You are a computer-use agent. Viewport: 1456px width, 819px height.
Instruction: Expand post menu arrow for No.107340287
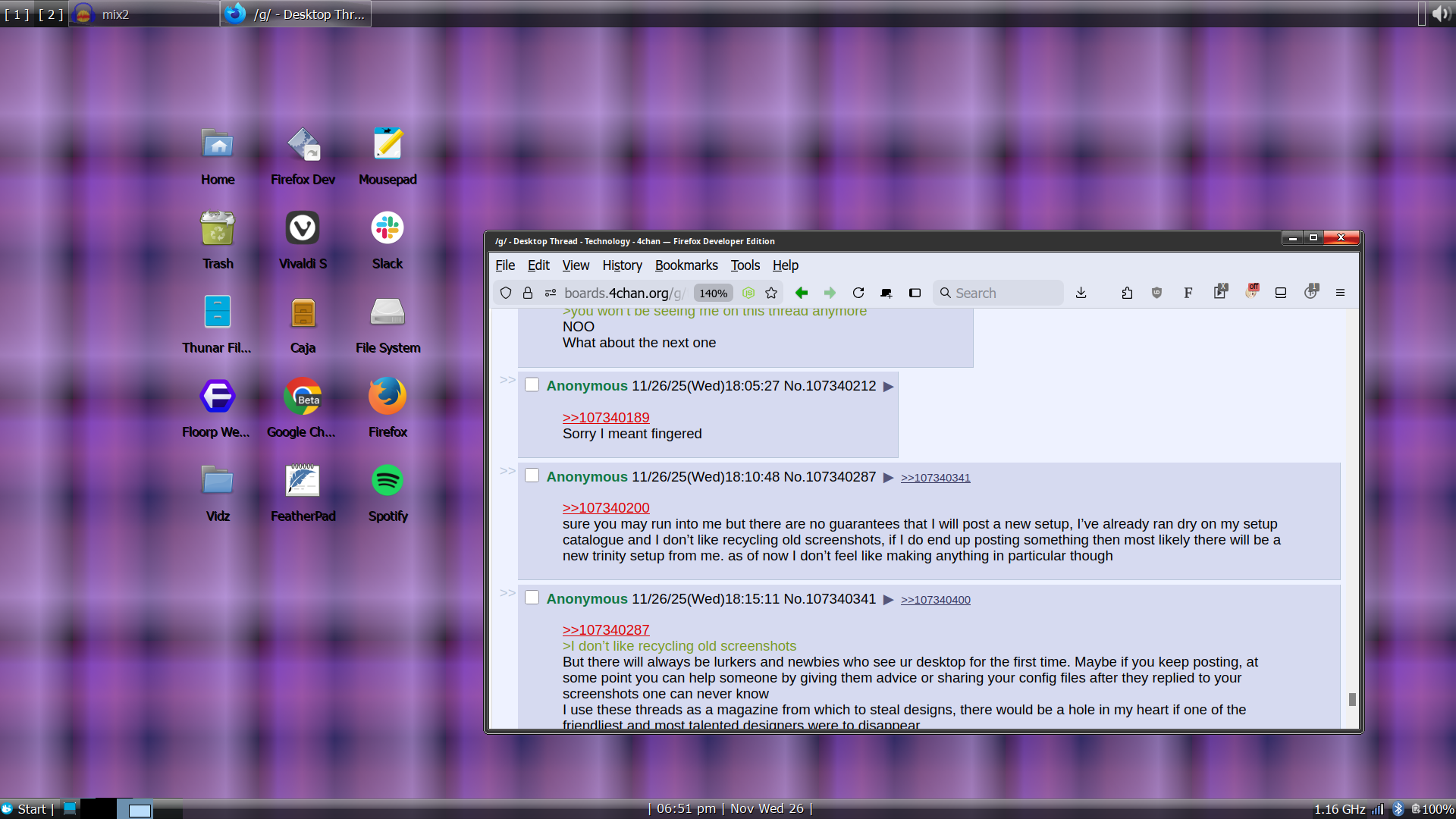889,478
